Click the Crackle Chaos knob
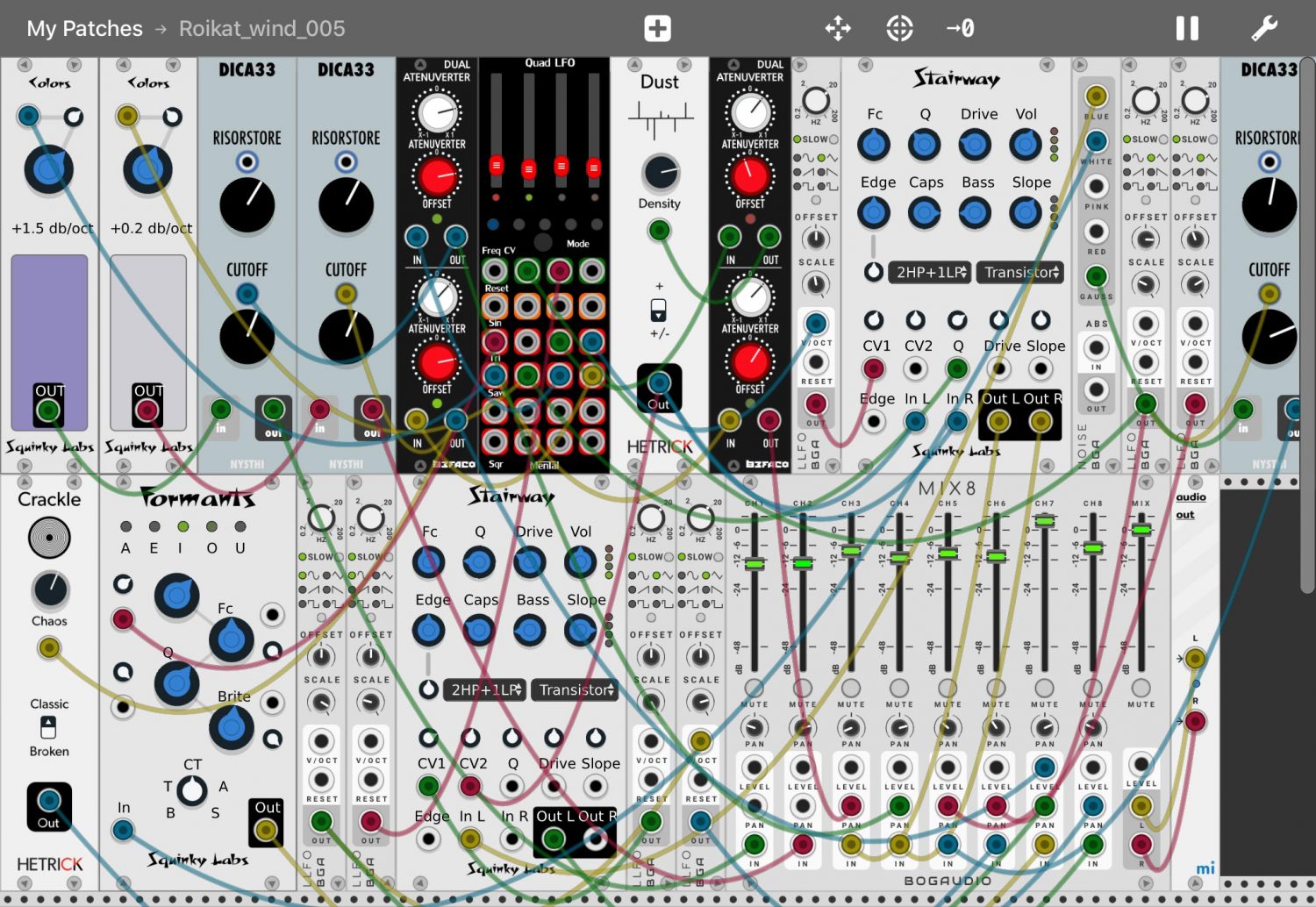The image size is (1316, 907). 50,590
